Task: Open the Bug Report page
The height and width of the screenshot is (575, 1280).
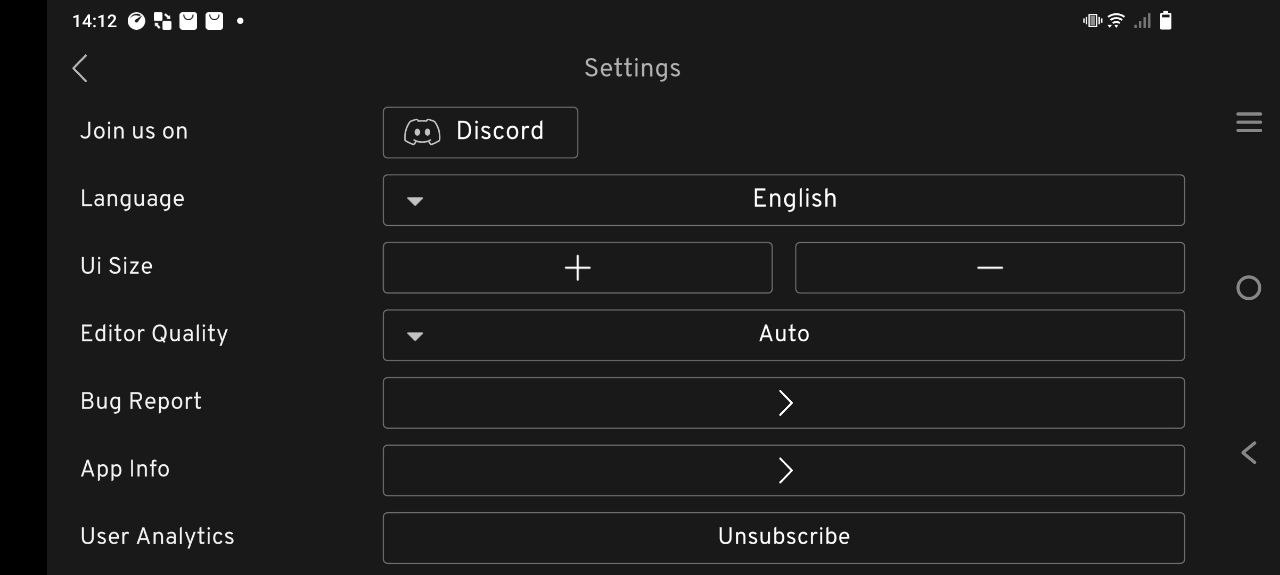Action: pyautogui.click(x=784, y=402)
